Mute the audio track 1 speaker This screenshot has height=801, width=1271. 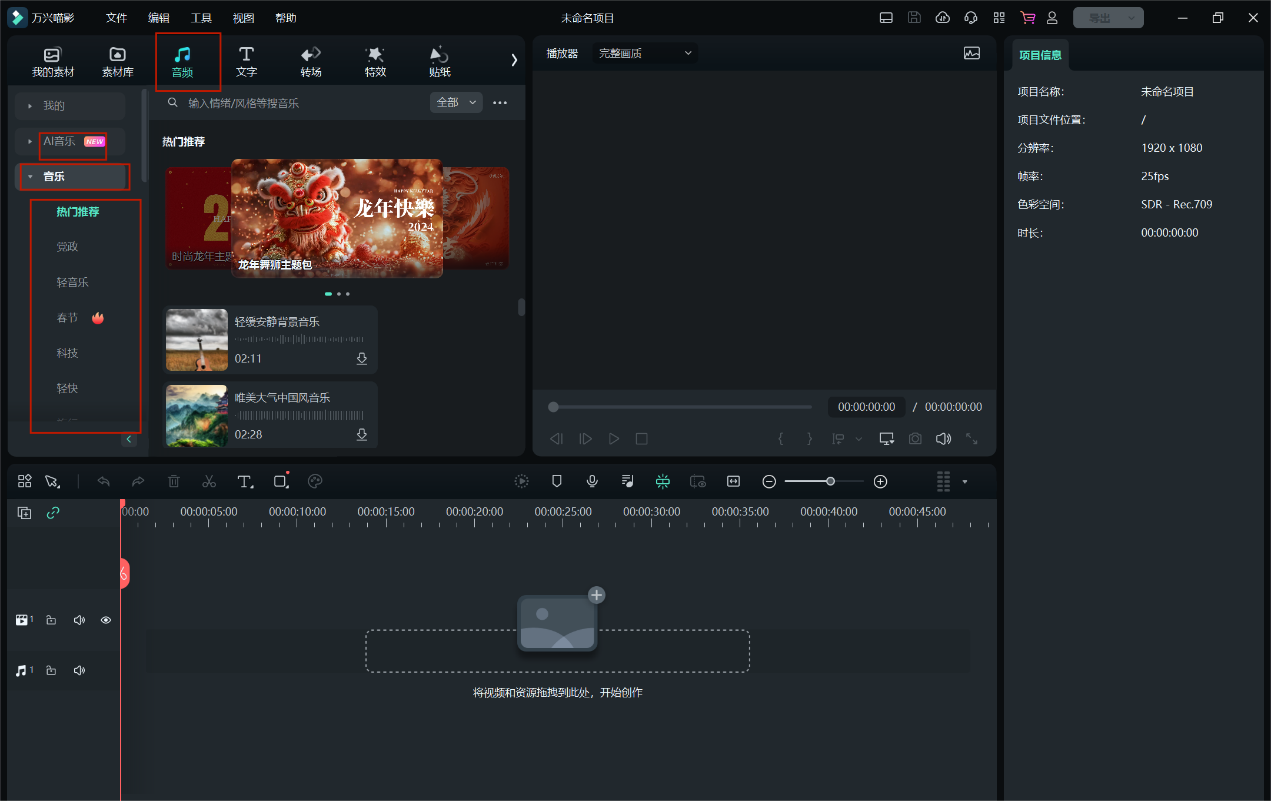(x=80, y=670)
